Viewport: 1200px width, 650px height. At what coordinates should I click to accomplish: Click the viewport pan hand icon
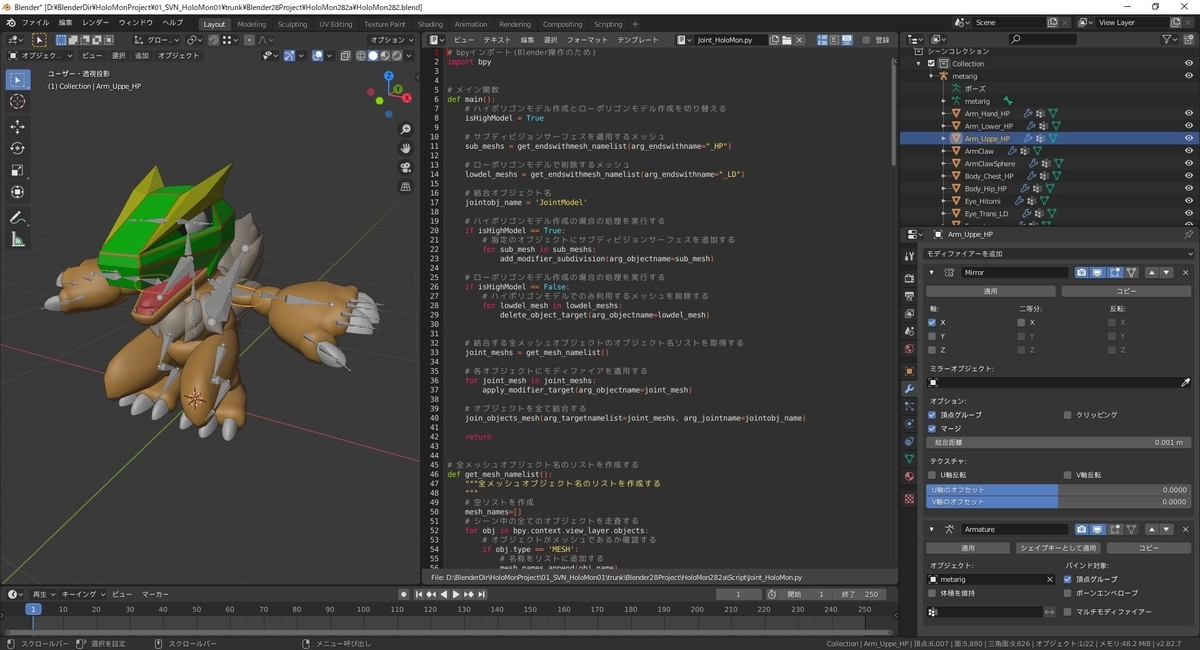point(405,149)
